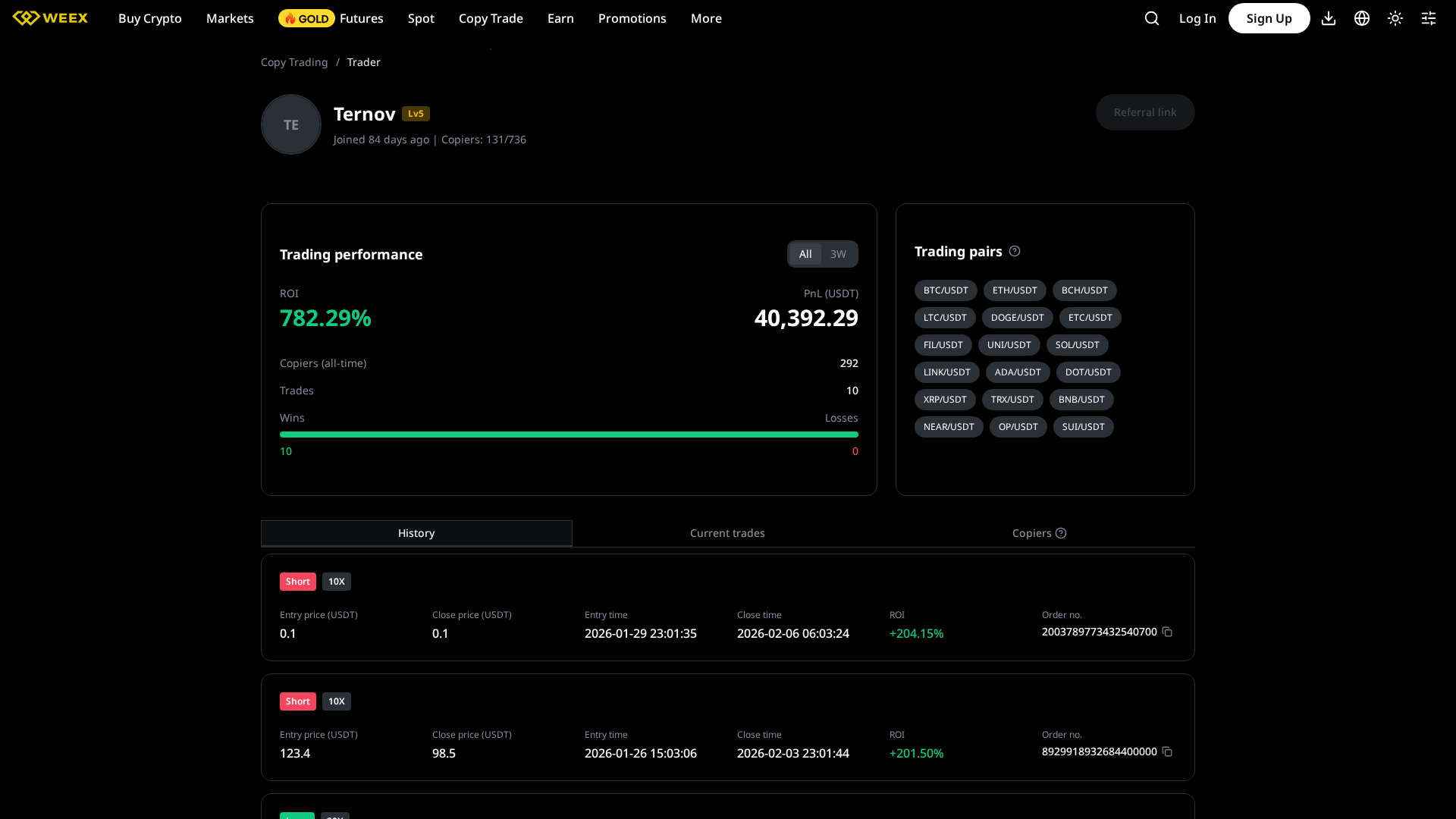Copy order number 2003789773432540700
Viewport: 1456px width, 819px height.
1167,632
